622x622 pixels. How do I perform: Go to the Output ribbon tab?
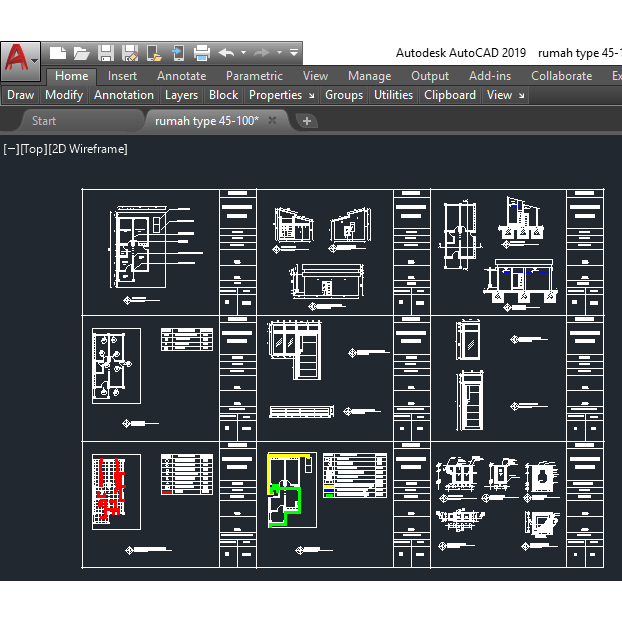(430, 76)
